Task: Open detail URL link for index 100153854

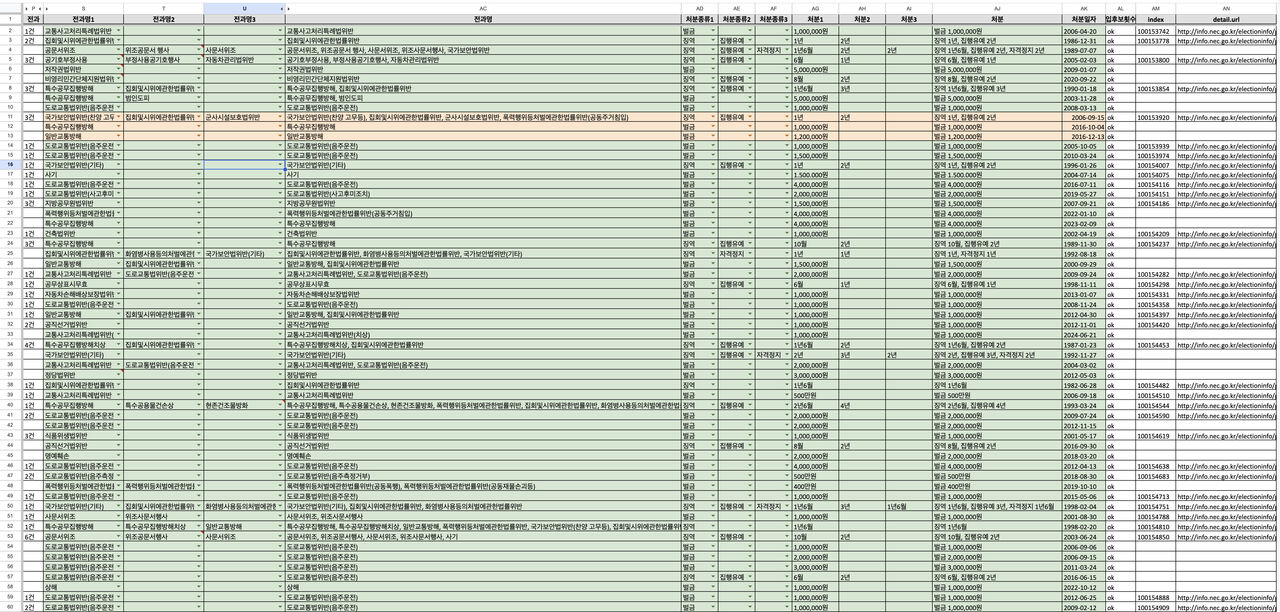Action: tap(1226, 89)
